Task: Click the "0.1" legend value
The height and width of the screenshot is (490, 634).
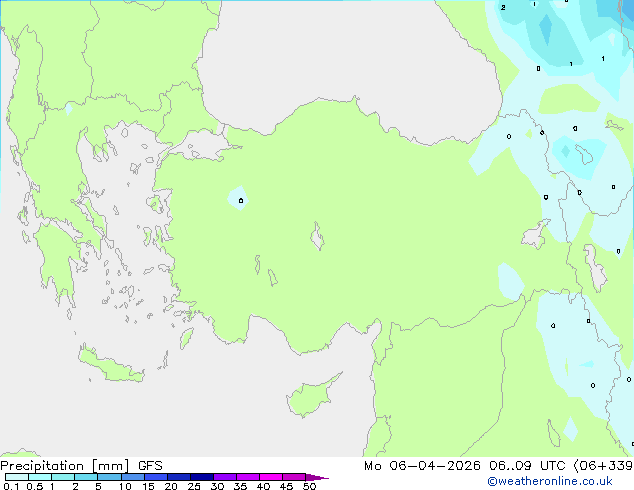Action: 11,486
